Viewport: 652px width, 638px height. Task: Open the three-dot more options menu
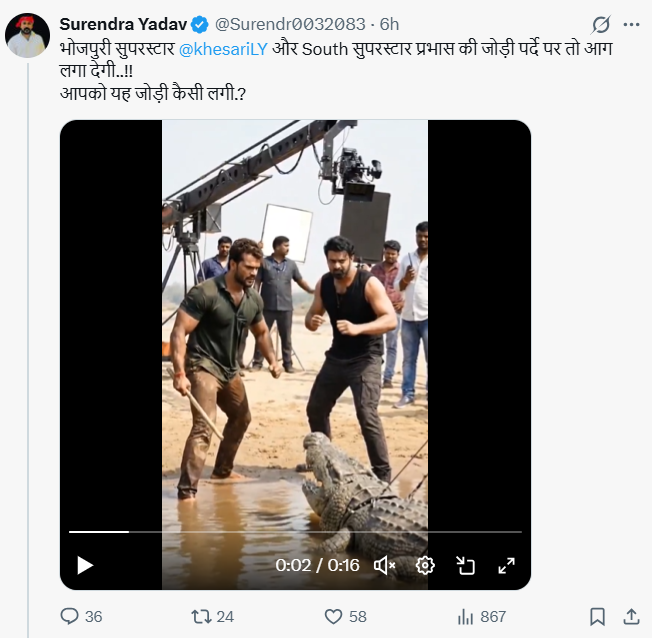tap(630, 24)
